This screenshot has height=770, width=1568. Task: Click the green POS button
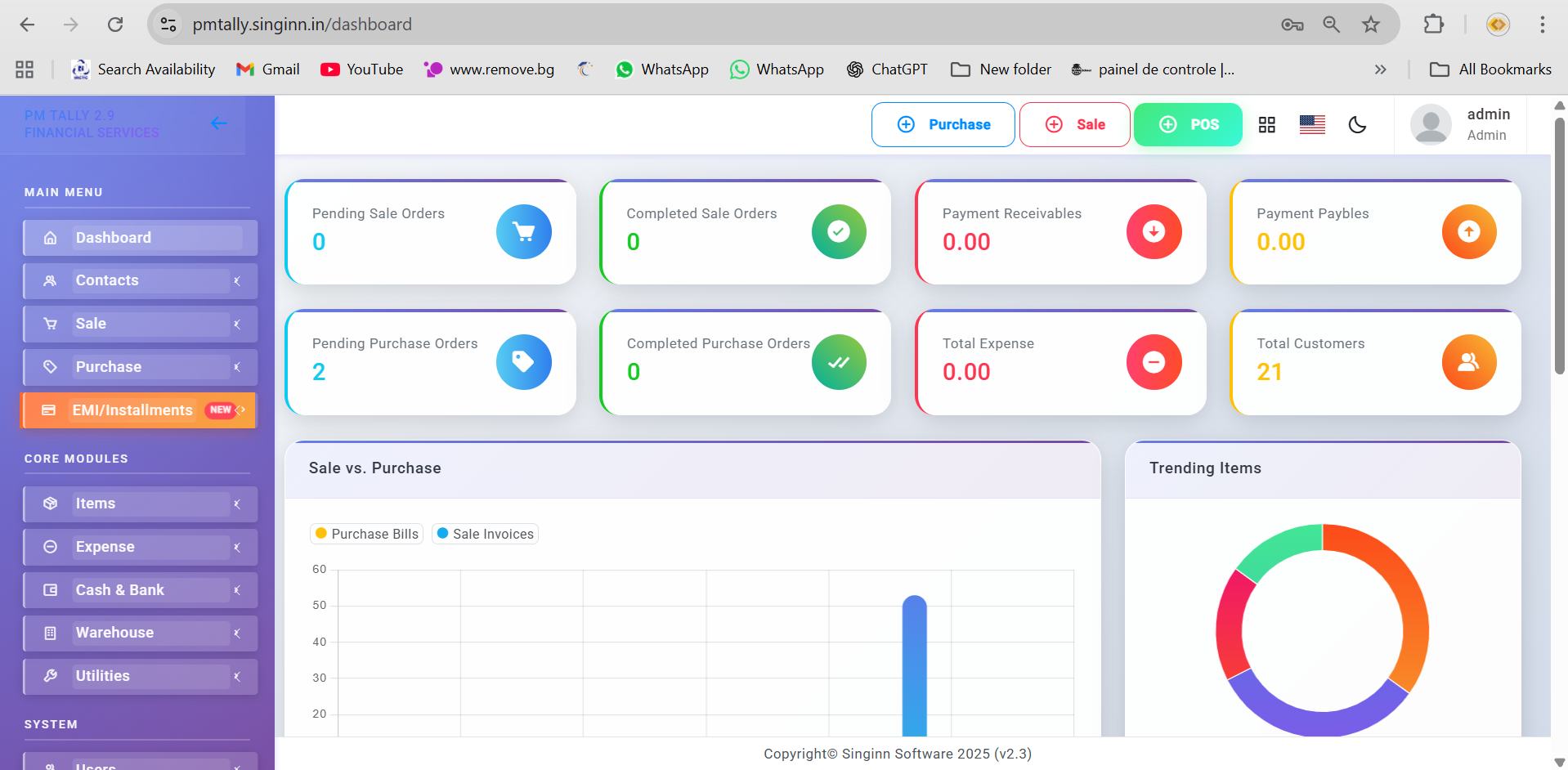[1187, 124]
